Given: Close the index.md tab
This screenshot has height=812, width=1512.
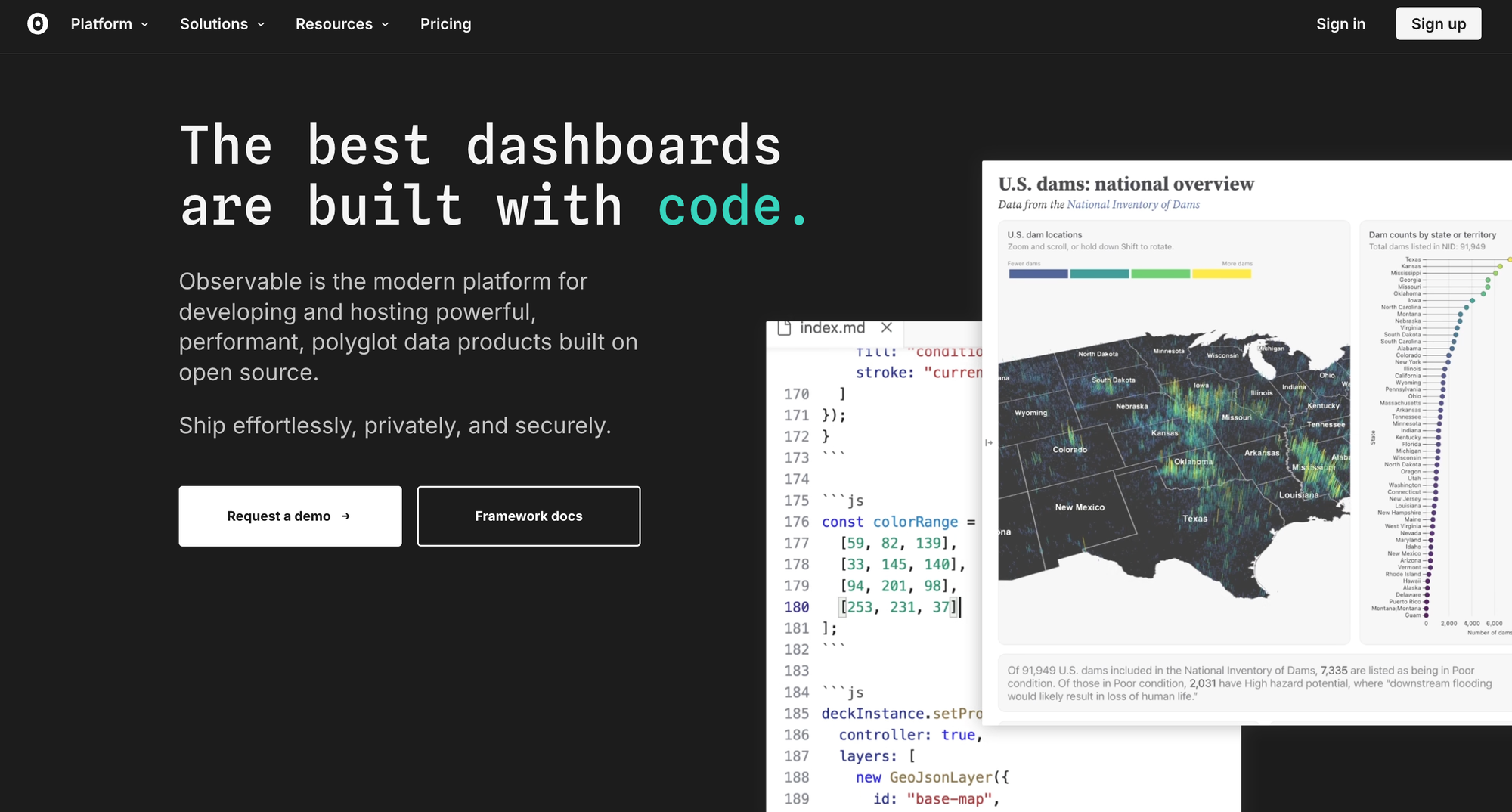Looking at the screenshot, I should (887, 328).
